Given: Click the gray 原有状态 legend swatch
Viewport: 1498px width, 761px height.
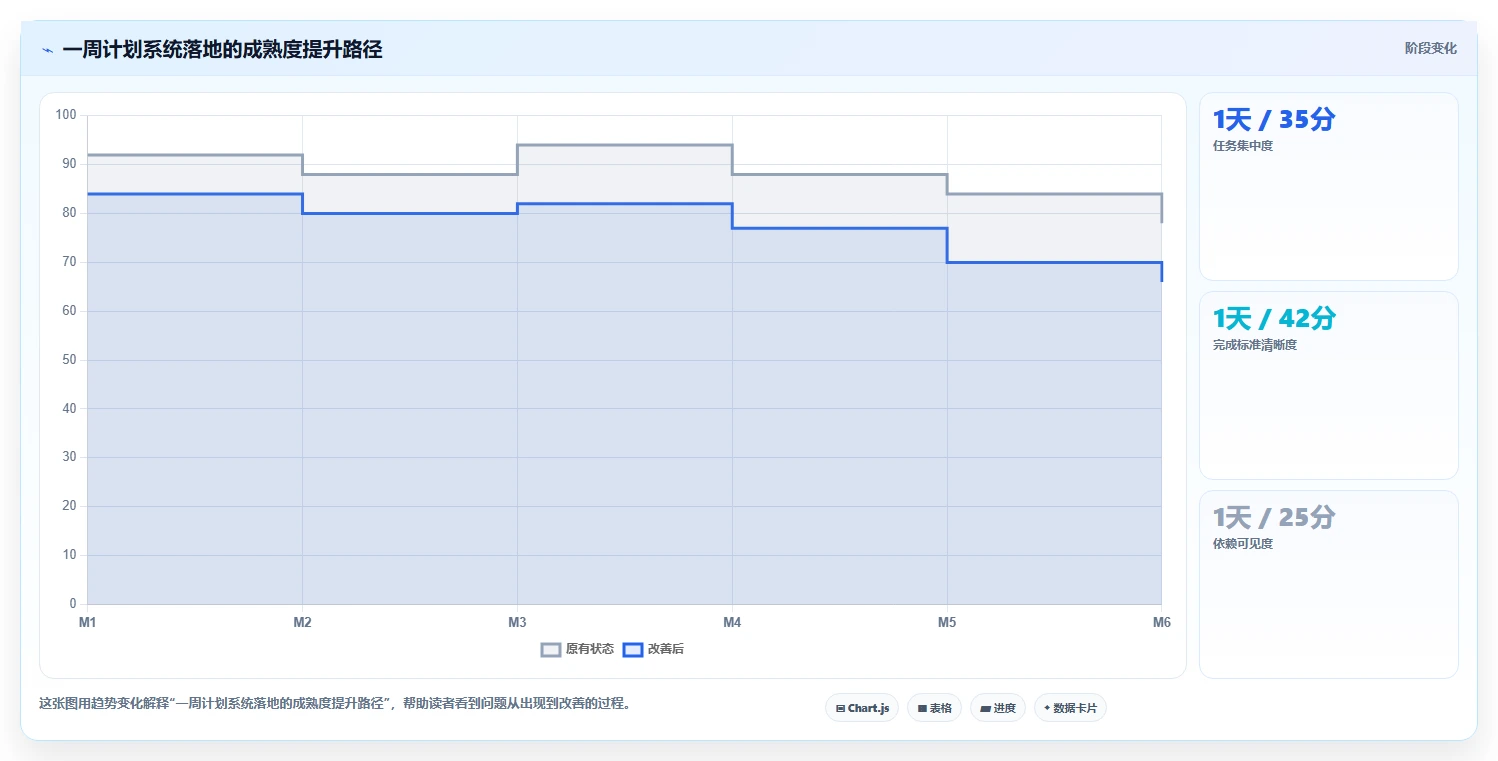Looking at the screenshot, I should [x=551, y=649].
